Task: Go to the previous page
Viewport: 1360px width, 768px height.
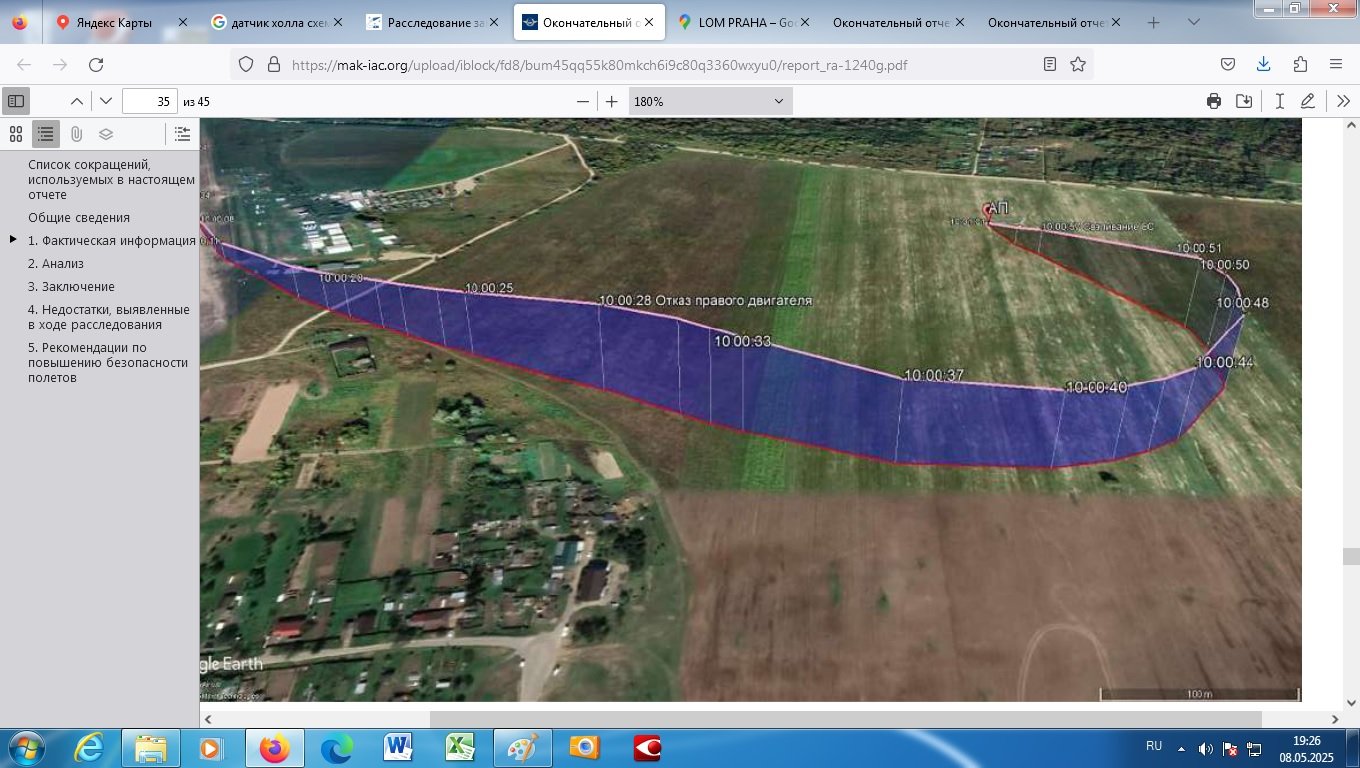Action: (x=76, y=101)
